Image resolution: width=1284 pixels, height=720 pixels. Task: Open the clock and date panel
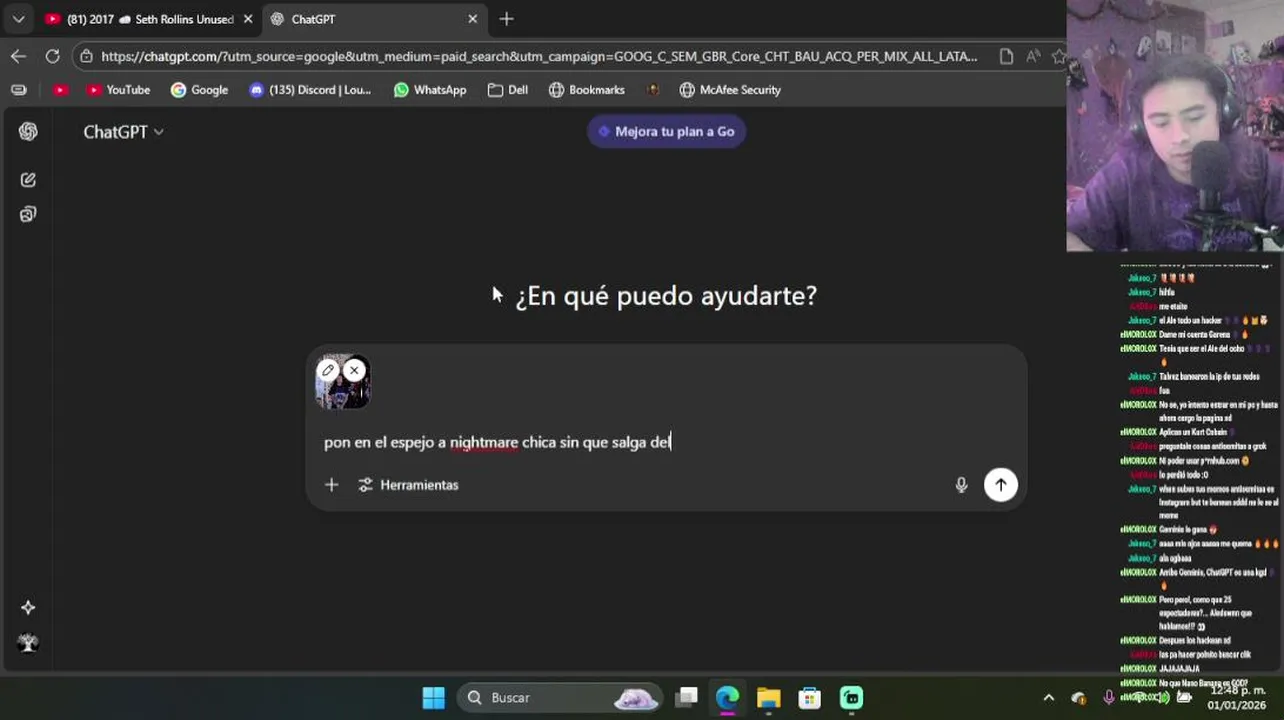[1235, 698]
